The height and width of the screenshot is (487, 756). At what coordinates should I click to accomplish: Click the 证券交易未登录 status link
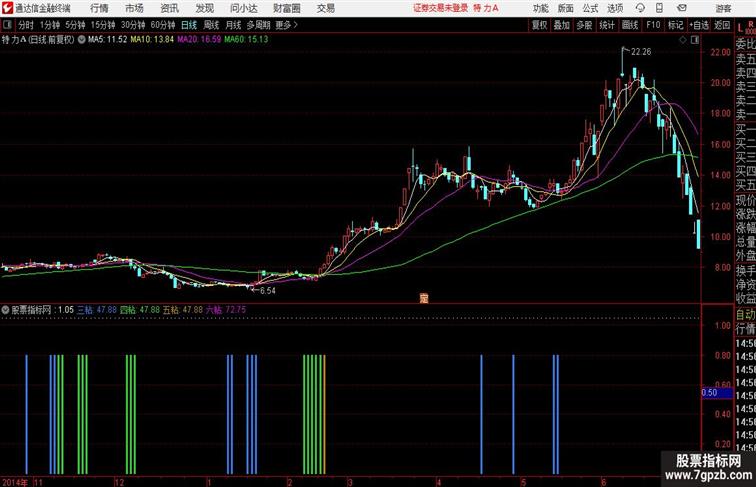click(x=440, y=8)
